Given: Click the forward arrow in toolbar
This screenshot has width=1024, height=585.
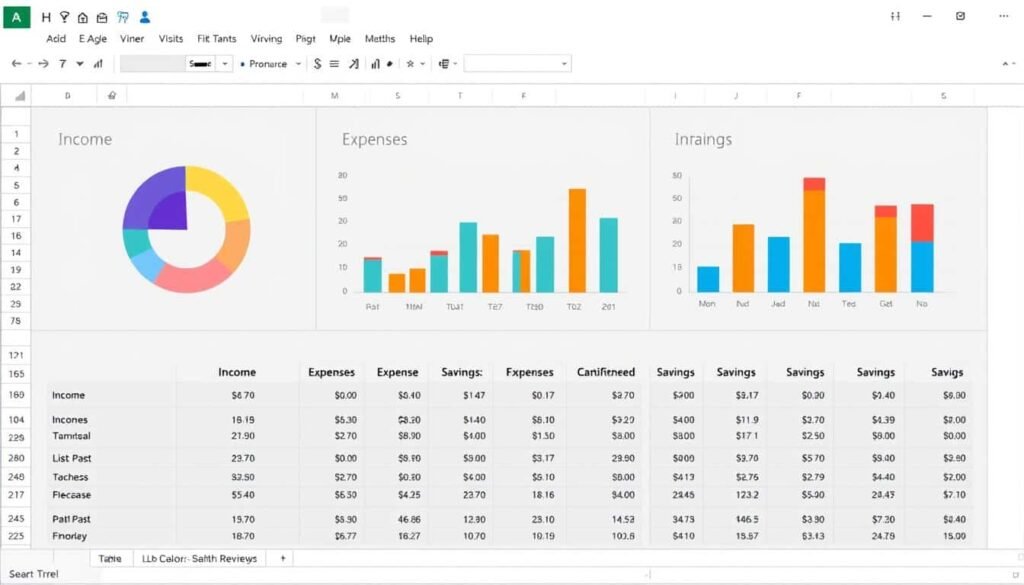Looking at the screenshot, I should 42,63.
